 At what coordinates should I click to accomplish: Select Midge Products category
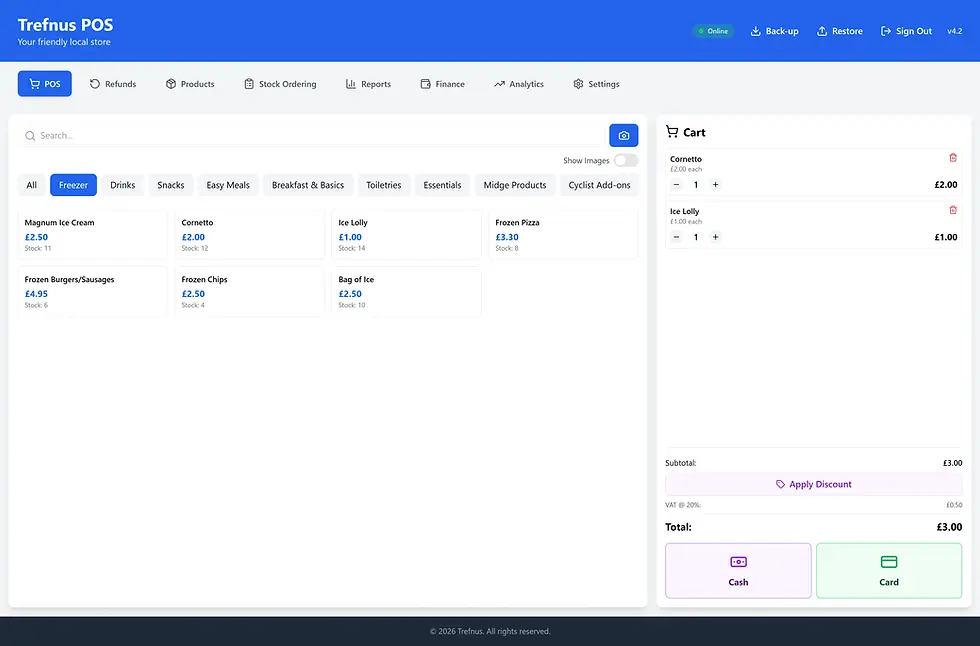coord(515,185)
